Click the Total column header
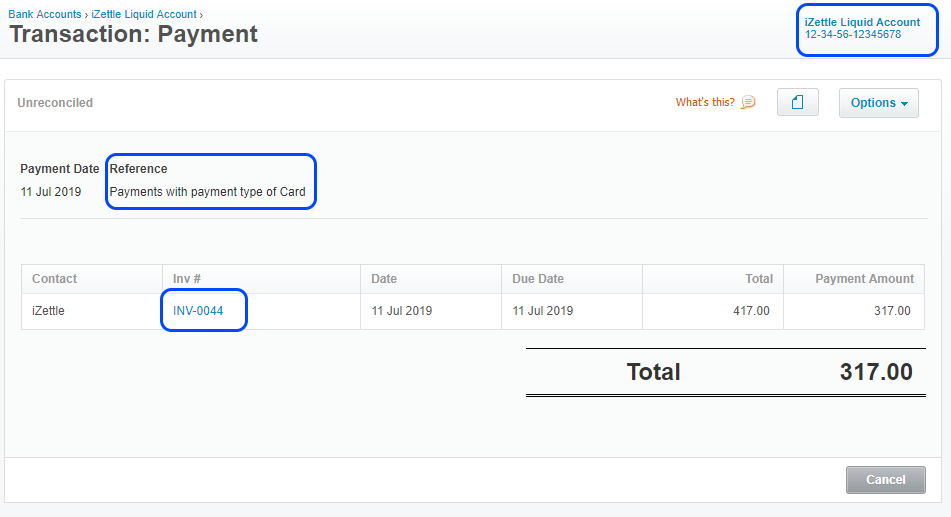 point(759,279)
